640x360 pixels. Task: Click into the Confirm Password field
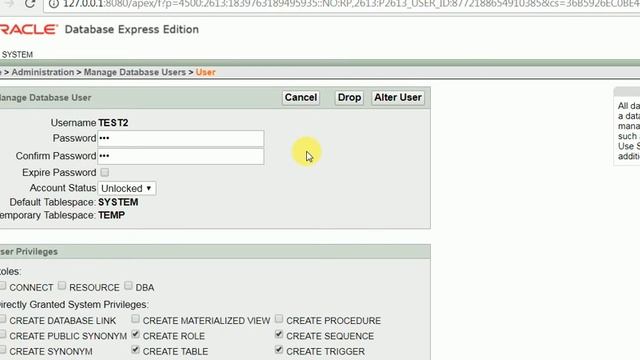181,156
